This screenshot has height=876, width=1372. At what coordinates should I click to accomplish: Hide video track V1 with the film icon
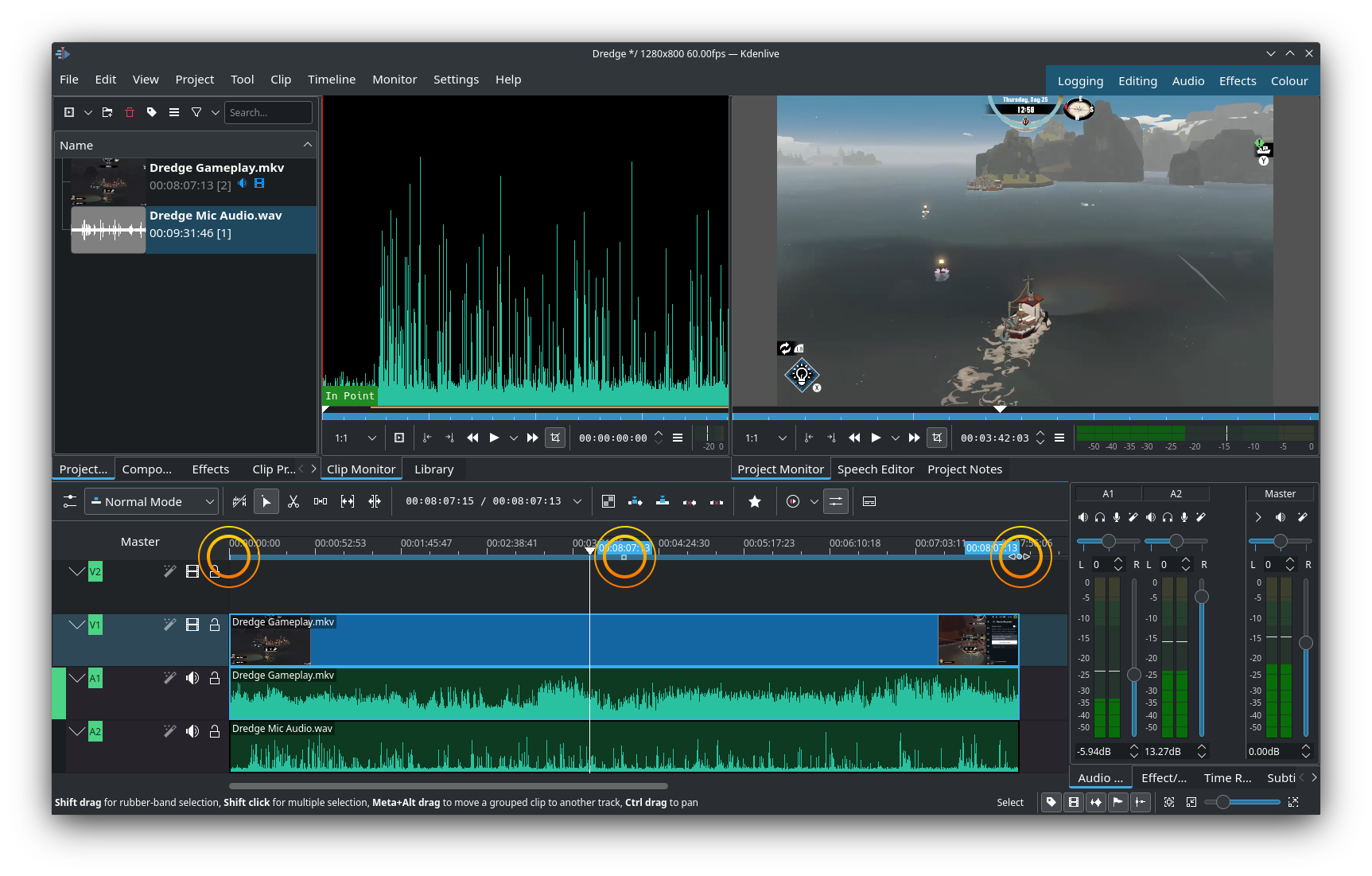point(192,625)
